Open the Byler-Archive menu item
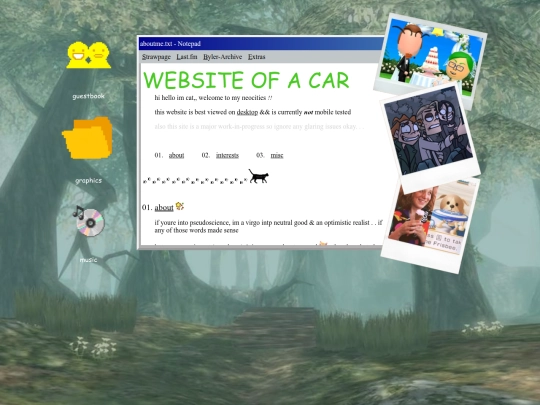The width and height of the screenshot is (540, 405). click(x=222, y=57)
